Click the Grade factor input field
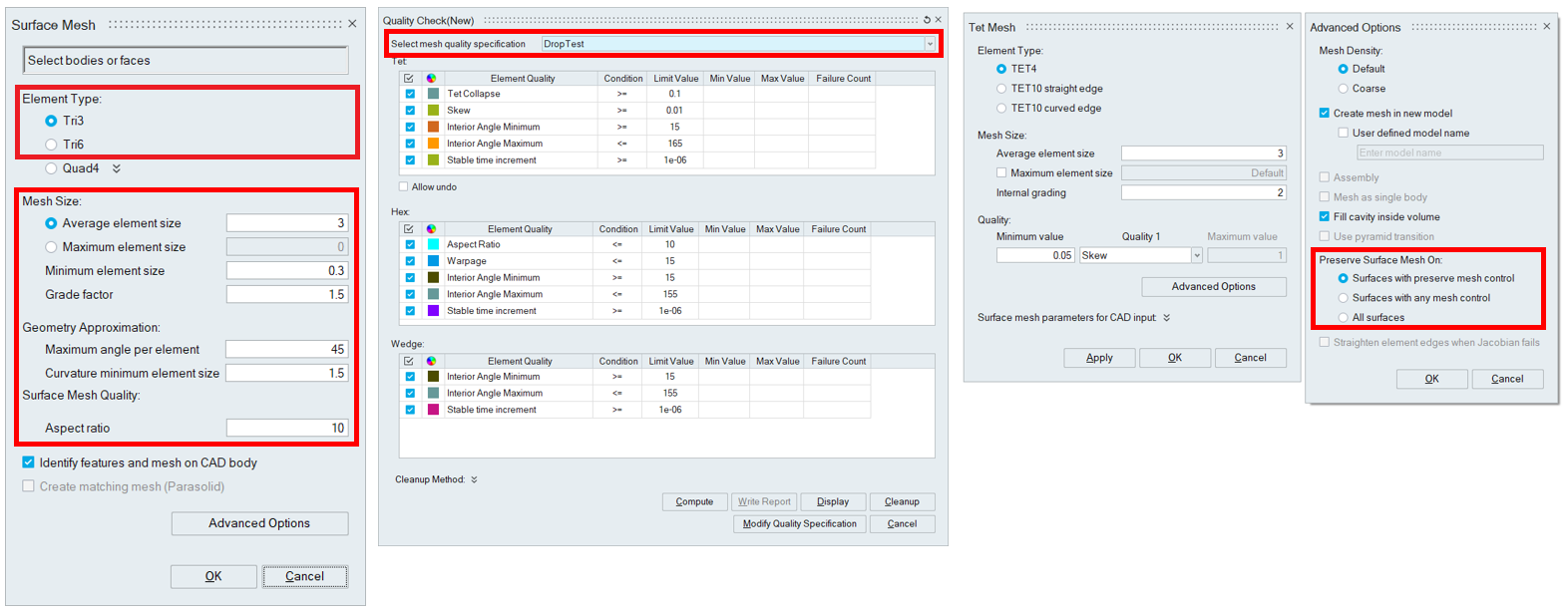1568x614 pixels. [286, 295]
